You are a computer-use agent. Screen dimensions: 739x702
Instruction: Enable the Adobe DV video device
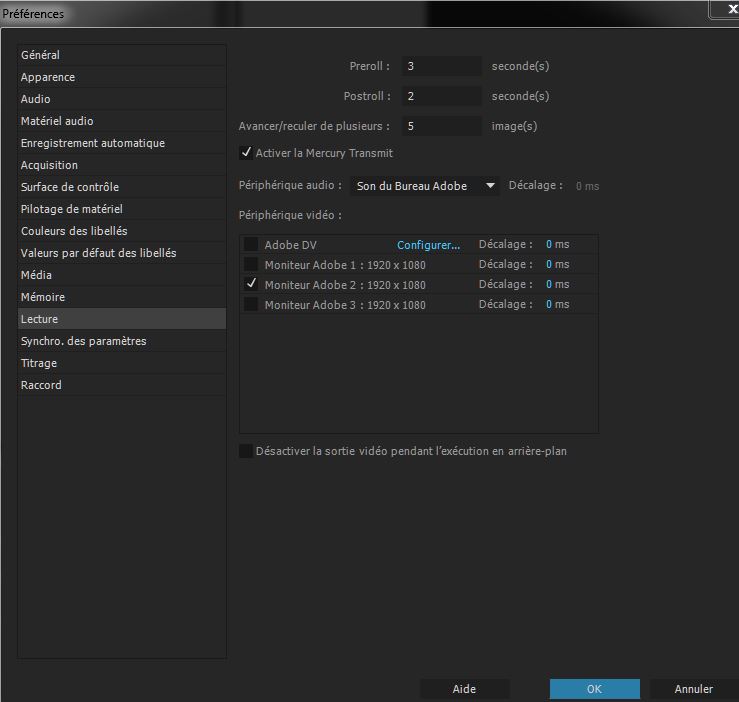pyautogui.click(x=251, y=245)
